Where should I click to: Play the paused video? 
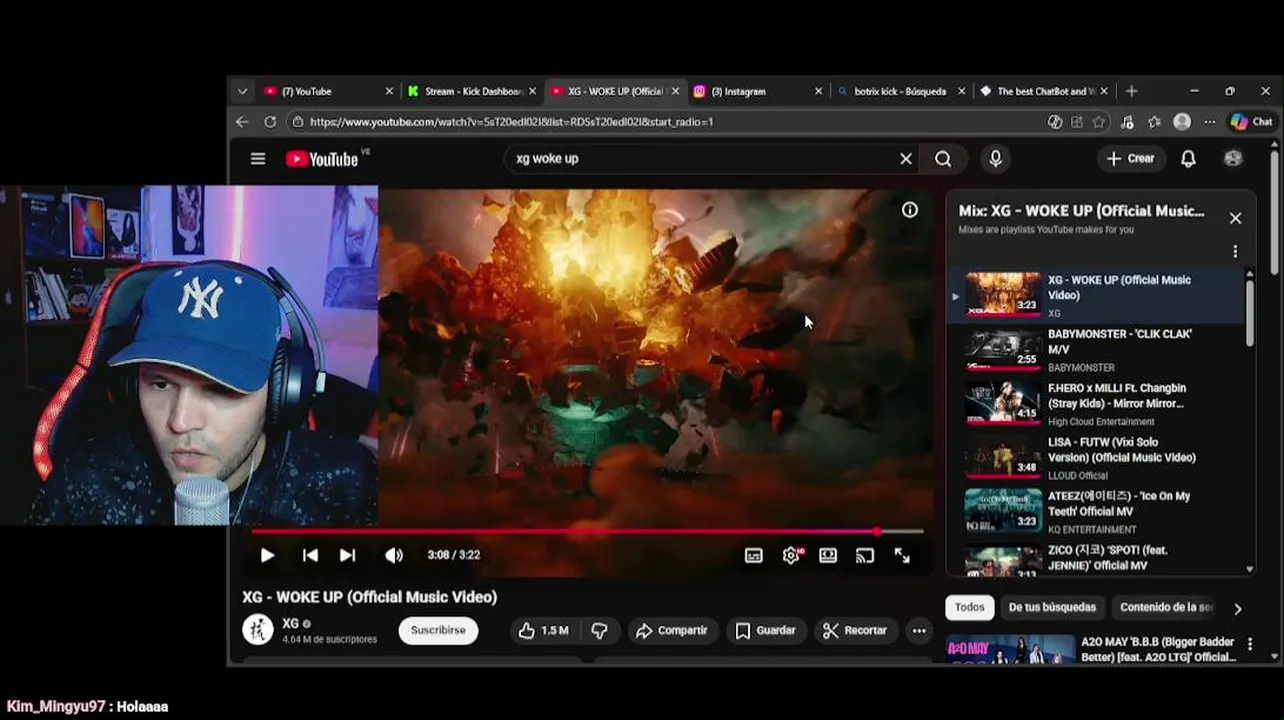point(267,555)
